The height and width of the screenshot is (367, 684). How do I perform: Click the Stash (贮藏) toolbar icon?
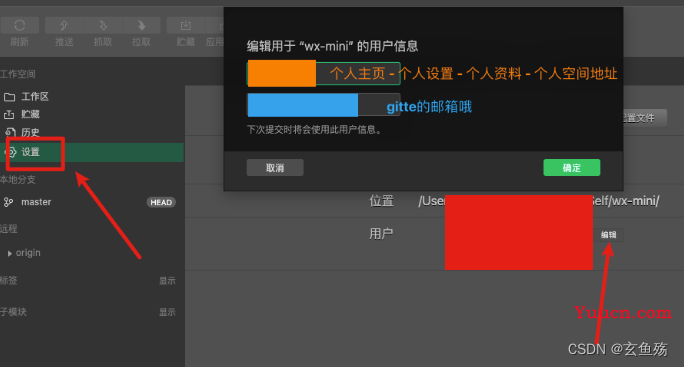click(186, 25)
